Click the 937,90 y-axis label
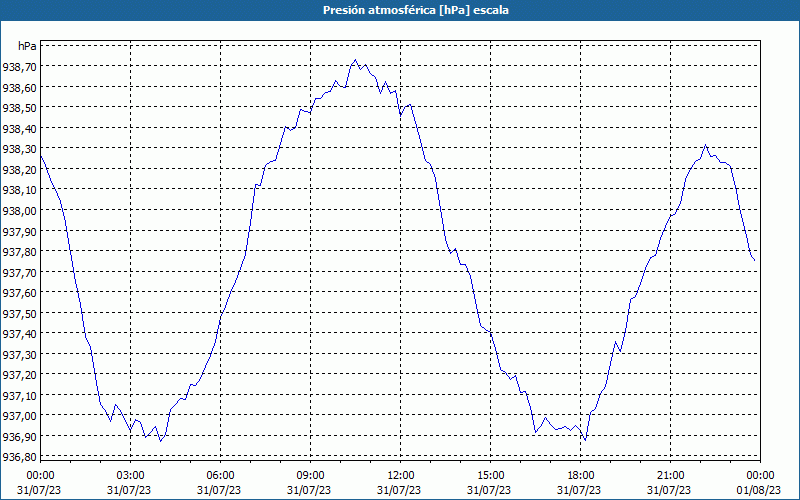The image size is (800, 500). pos(19,232)
